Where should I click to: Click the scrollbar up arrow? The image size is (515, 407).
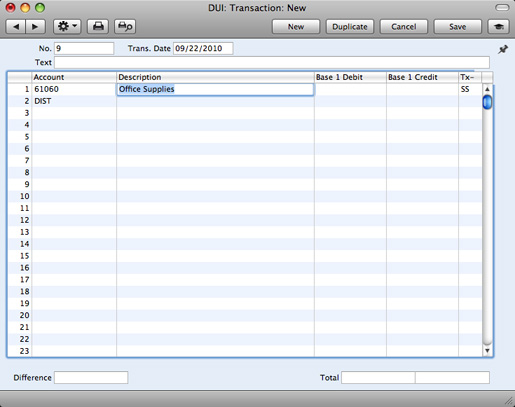(487, 89)
